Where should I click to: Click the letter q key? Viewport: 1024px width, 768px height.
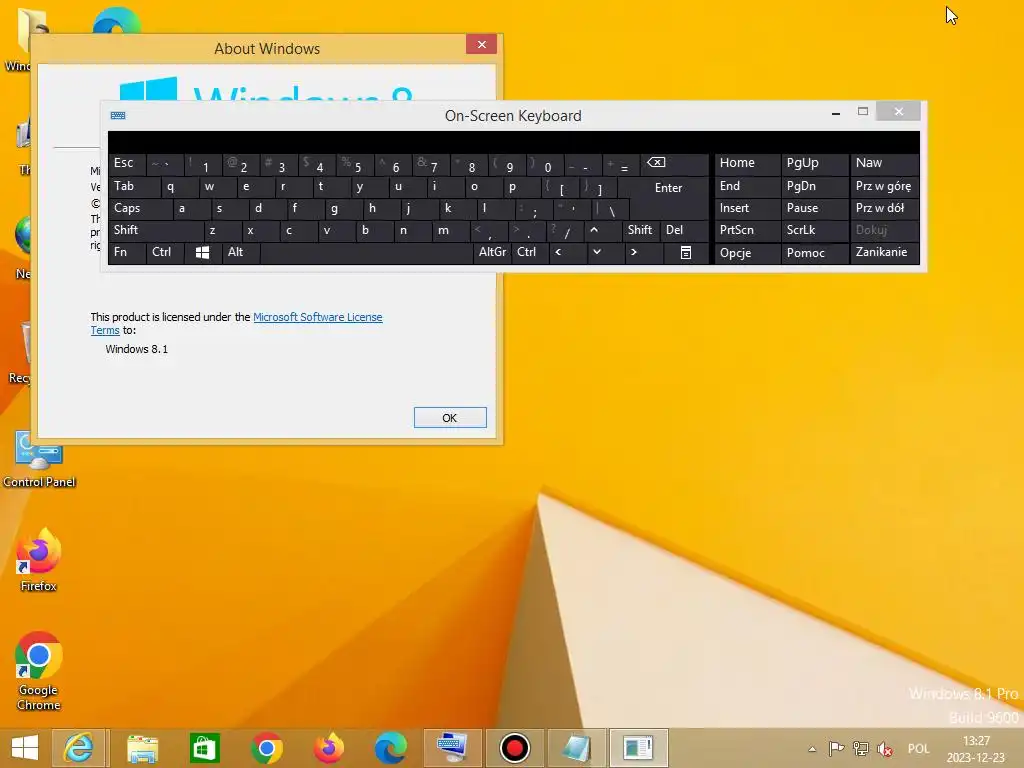(178, 187)
